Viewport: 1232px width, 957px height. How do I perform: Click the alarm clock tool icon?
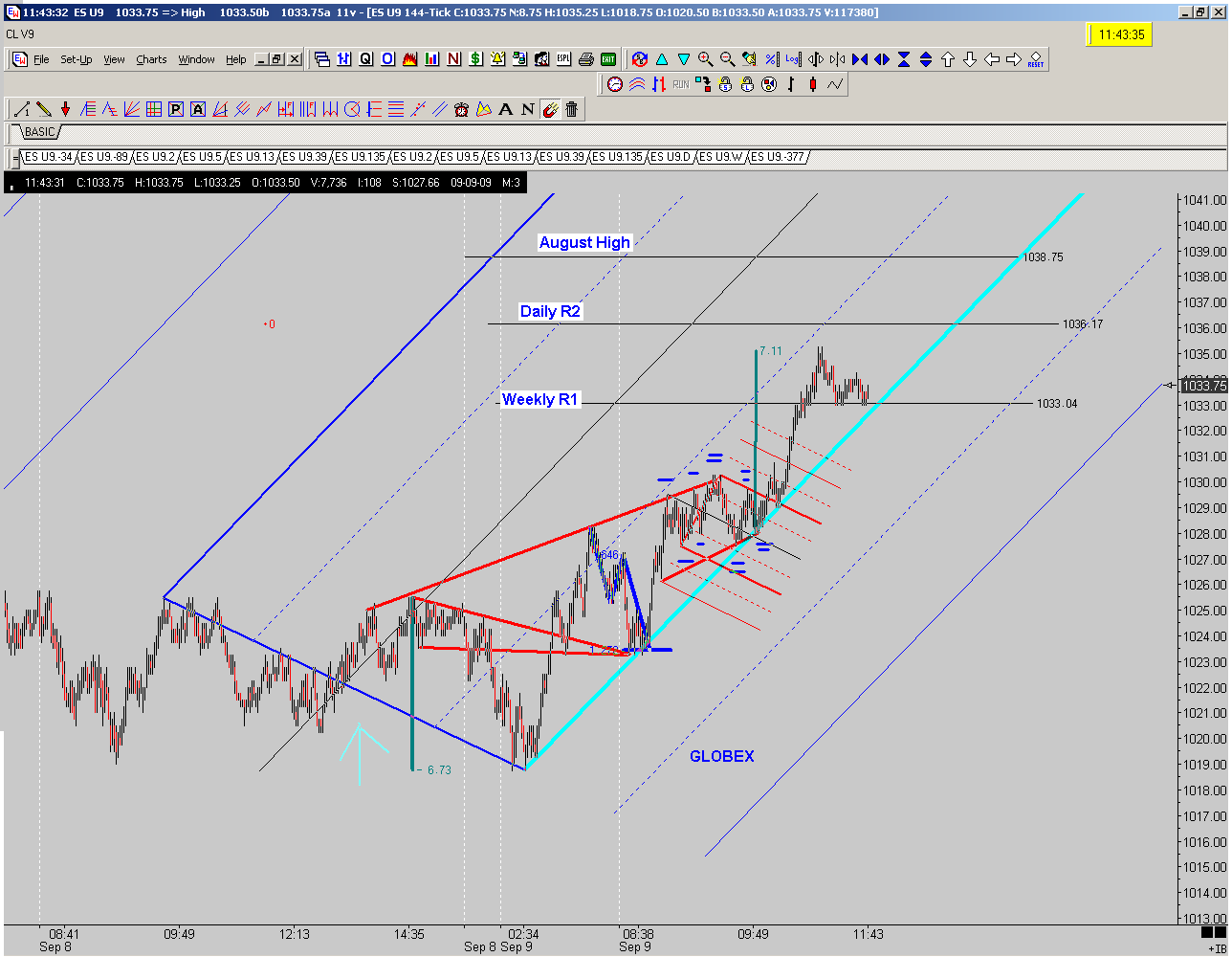(462, 109)
